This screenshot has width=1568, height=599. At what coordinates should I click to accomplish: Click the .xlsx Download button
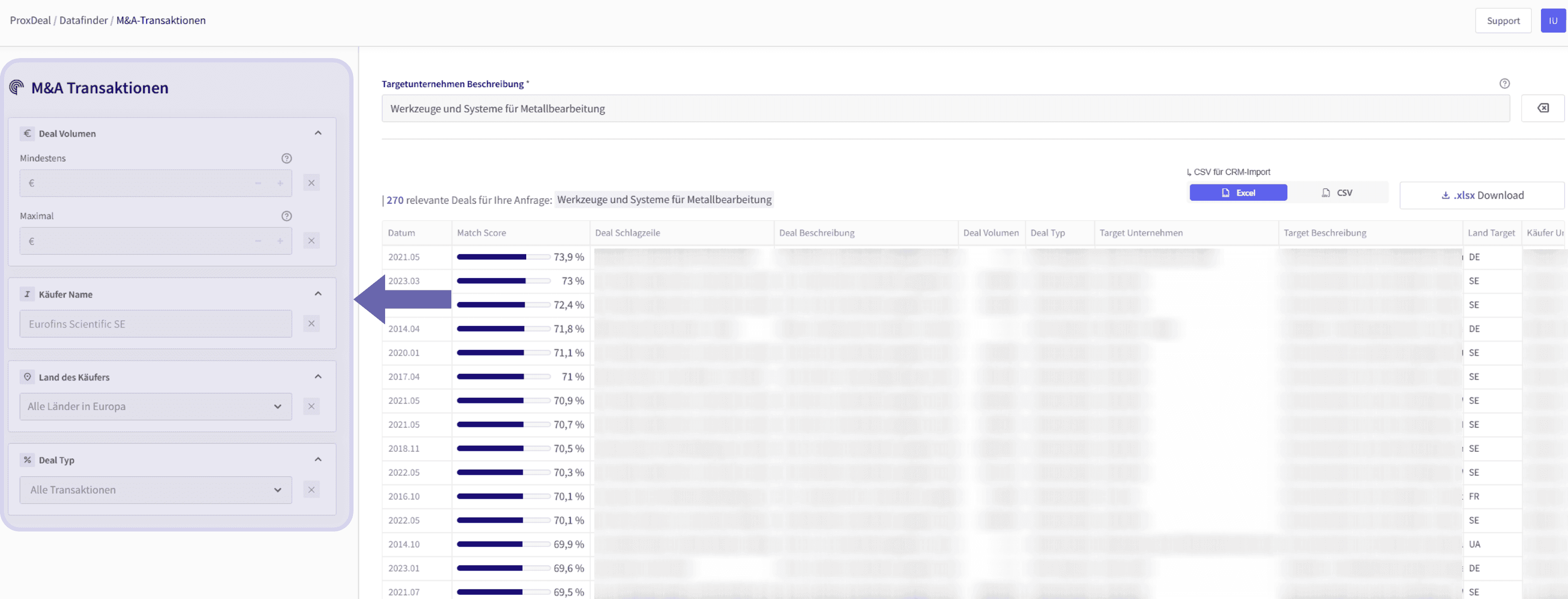(x=1481, y=196)
